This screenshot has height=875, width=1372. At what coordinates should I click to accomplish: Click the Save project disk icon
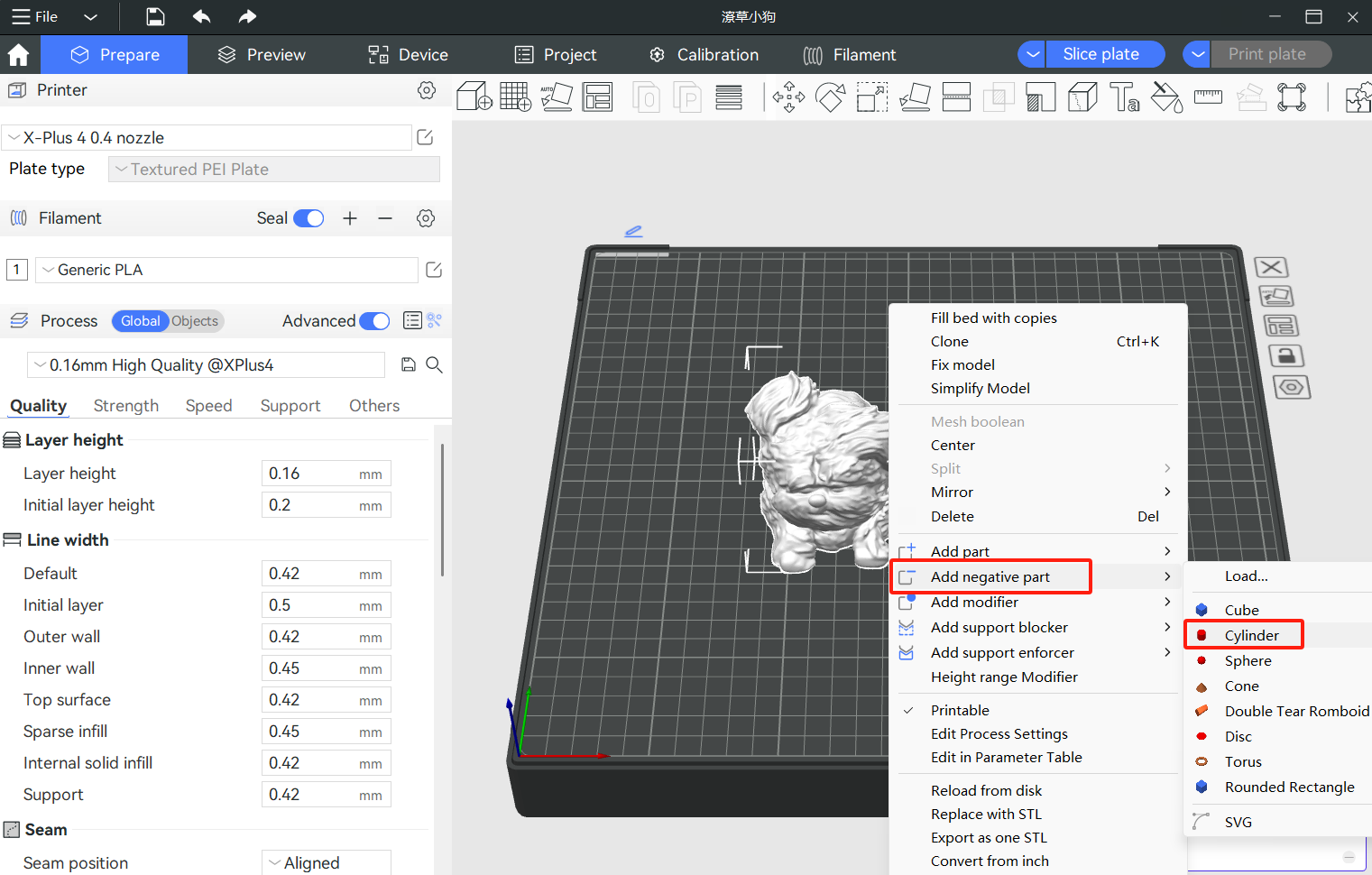pyautogui.click(x=155, y=16)
